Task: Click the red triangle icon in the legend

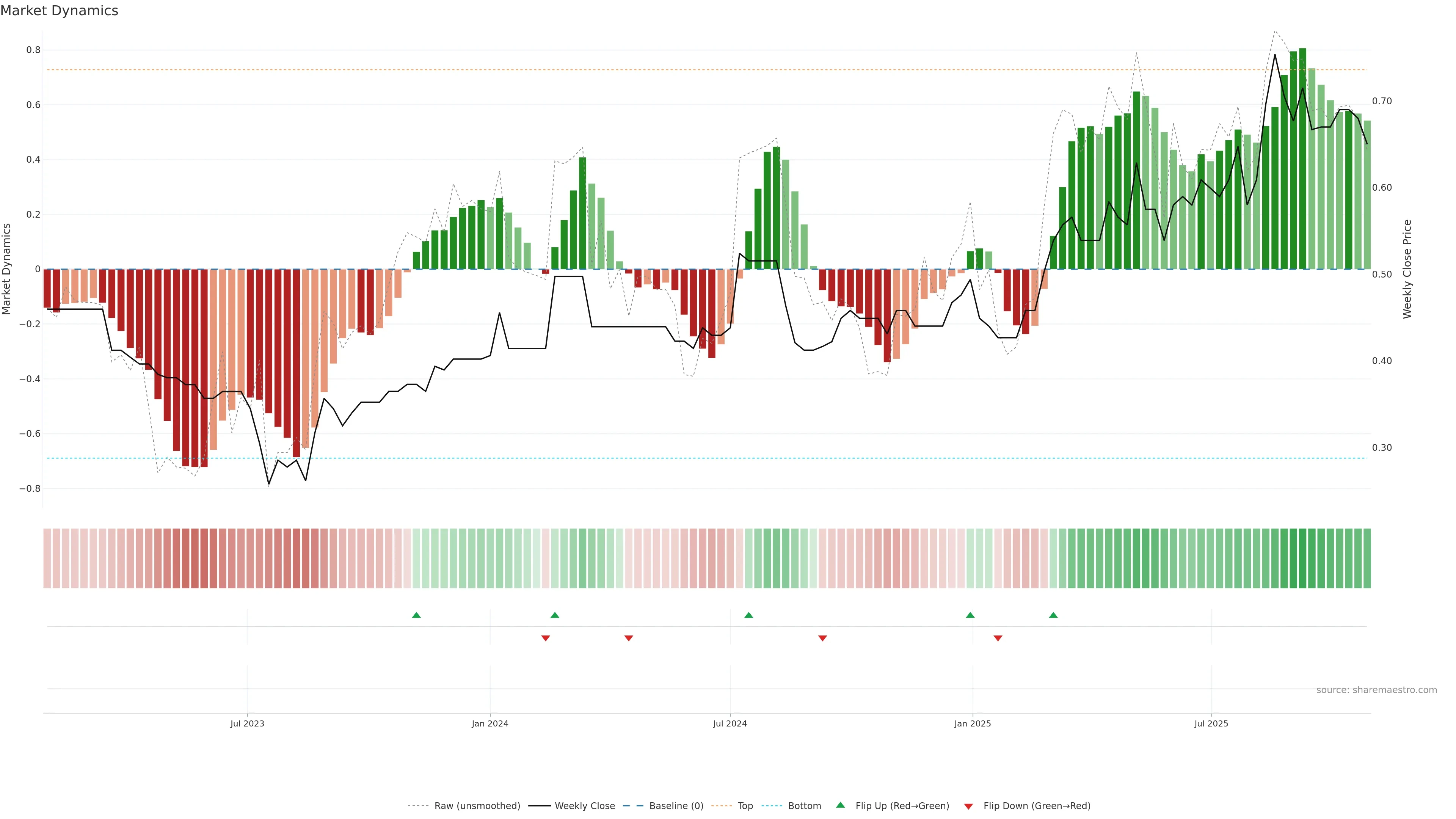Action: click(x=968, y=806)
